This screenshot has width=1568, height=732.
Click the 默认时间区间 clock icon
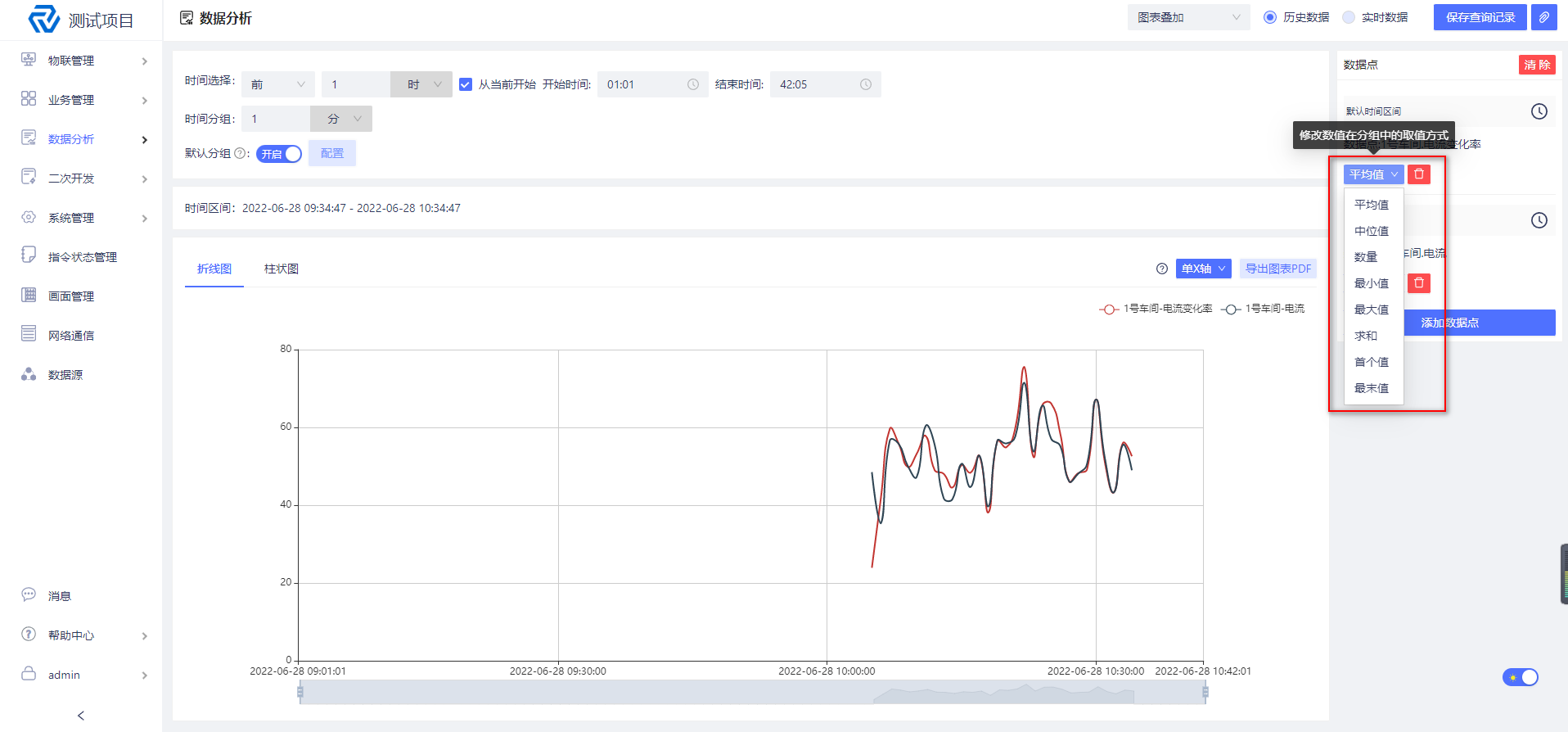(x=1539, y=111)
